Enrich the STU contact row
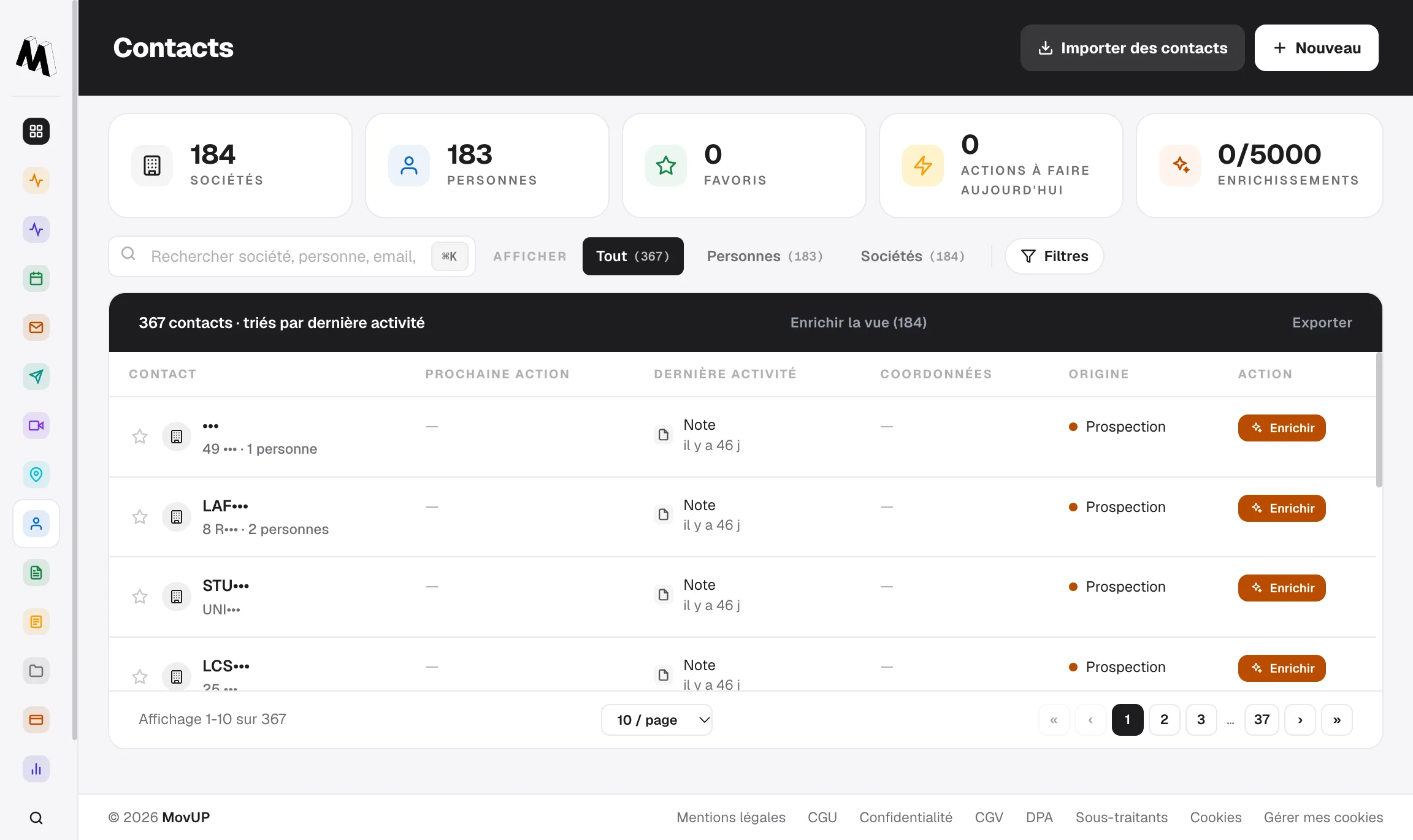Screen dimensions: 1413x840 pos(1282,588)
